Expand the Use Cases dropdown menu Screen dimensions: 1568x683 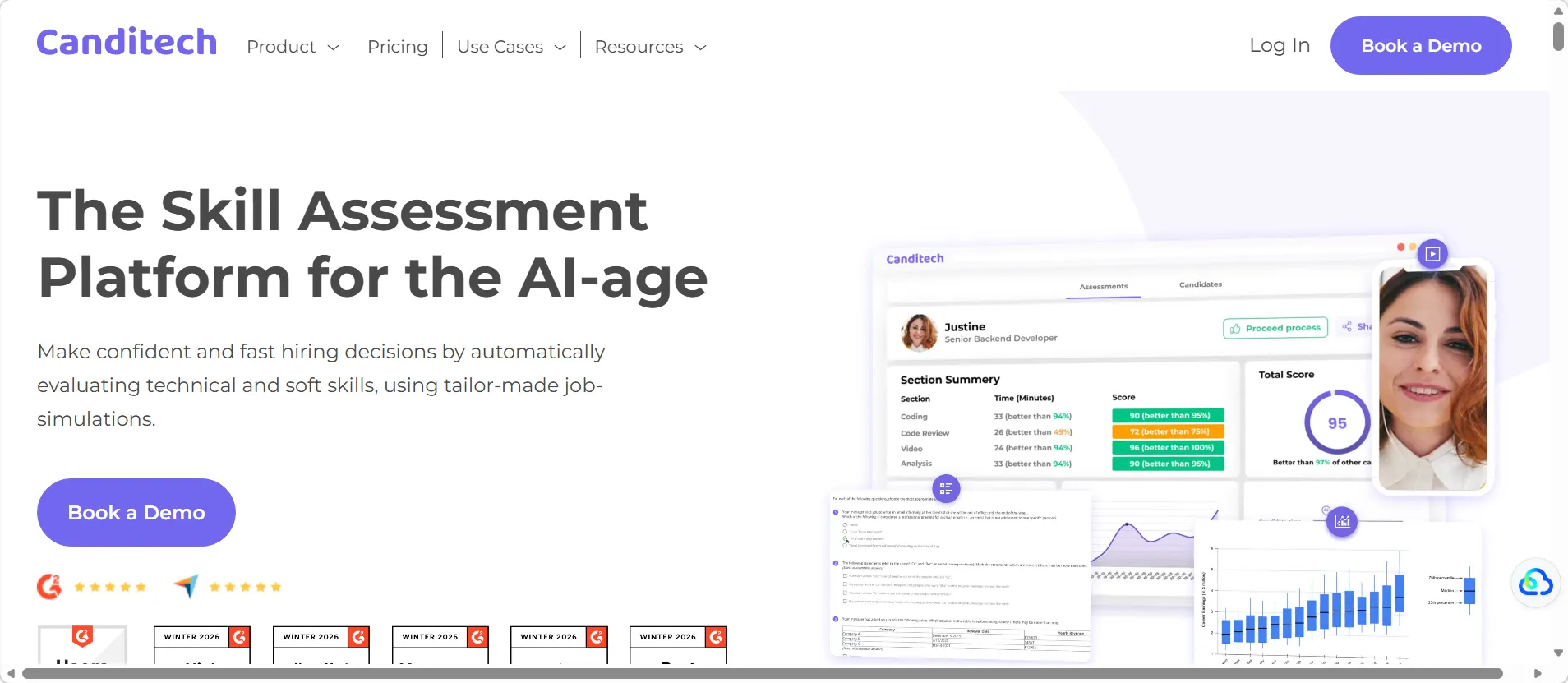coord(511,47)
